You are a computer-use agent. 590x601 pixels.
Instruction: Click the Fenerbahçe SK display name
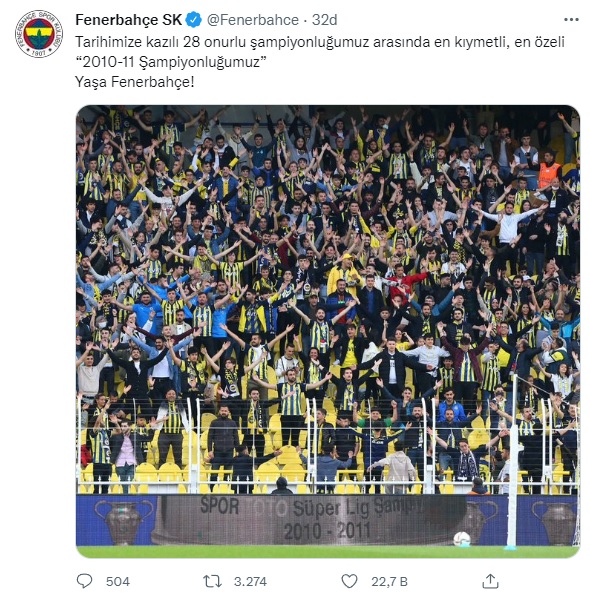pos(128,20)
